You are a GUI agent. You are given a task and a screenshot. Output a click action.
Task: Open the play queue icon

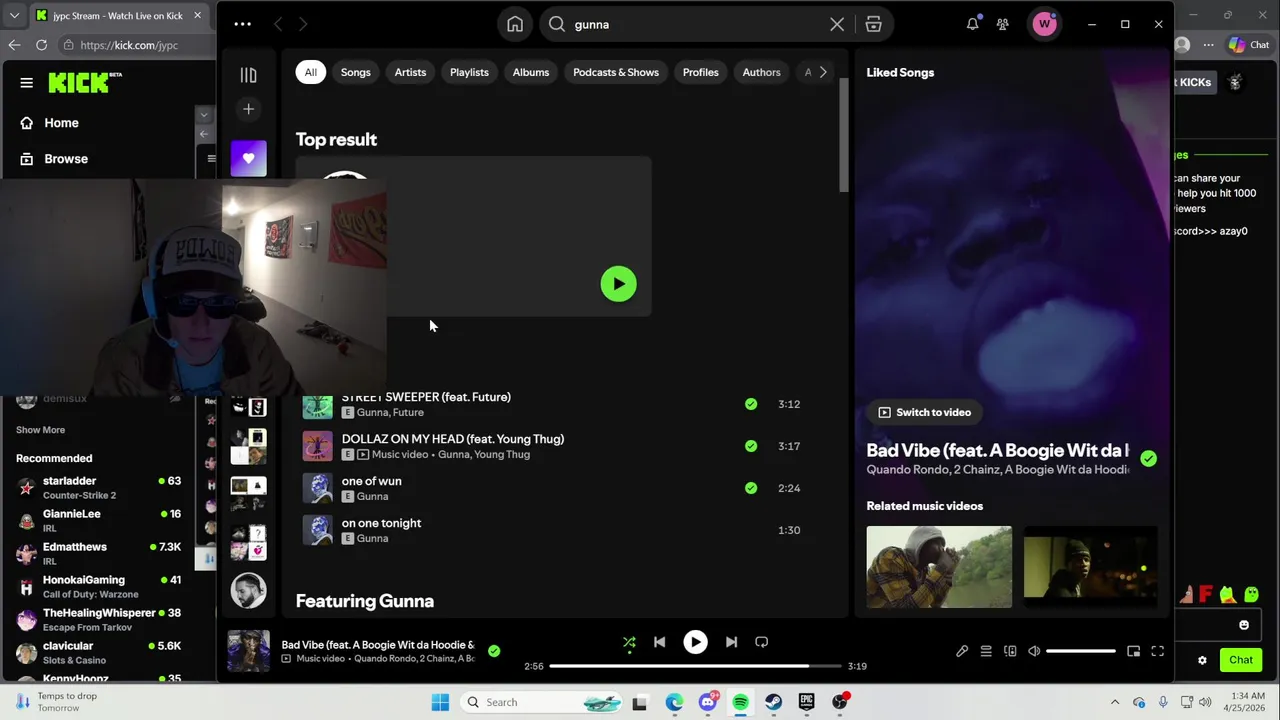(986, 651)
